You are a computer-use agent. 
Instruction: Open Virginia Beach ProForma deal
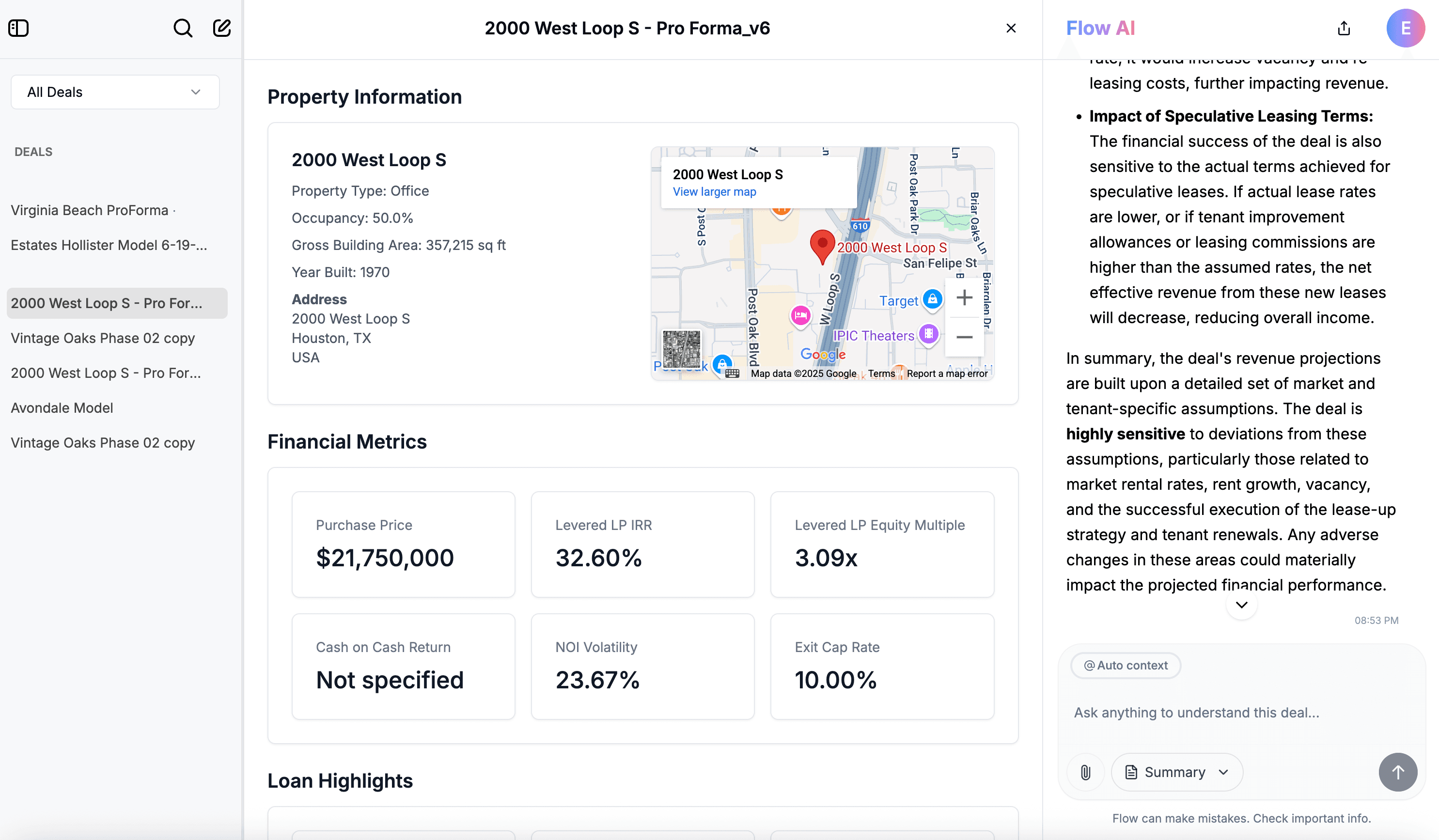pyautogui.click(x=89, y=210)
